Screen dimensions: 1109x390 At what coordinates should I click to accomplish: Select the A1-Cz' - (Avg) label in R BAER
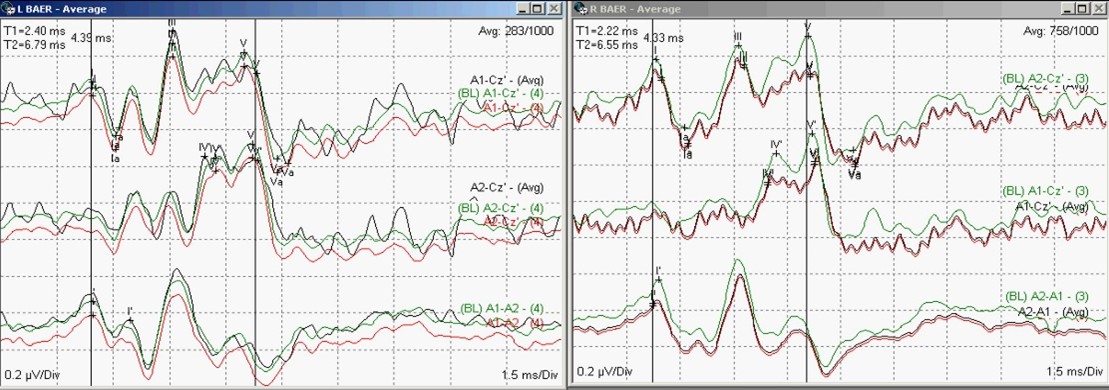1052,206
